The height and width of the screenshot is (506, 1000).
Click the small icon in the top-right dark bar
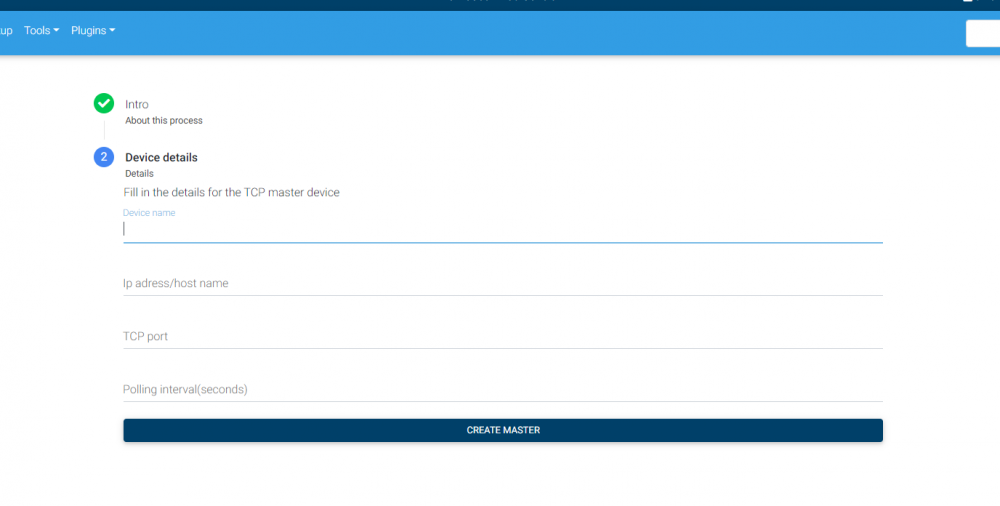[x=968, y=3]
